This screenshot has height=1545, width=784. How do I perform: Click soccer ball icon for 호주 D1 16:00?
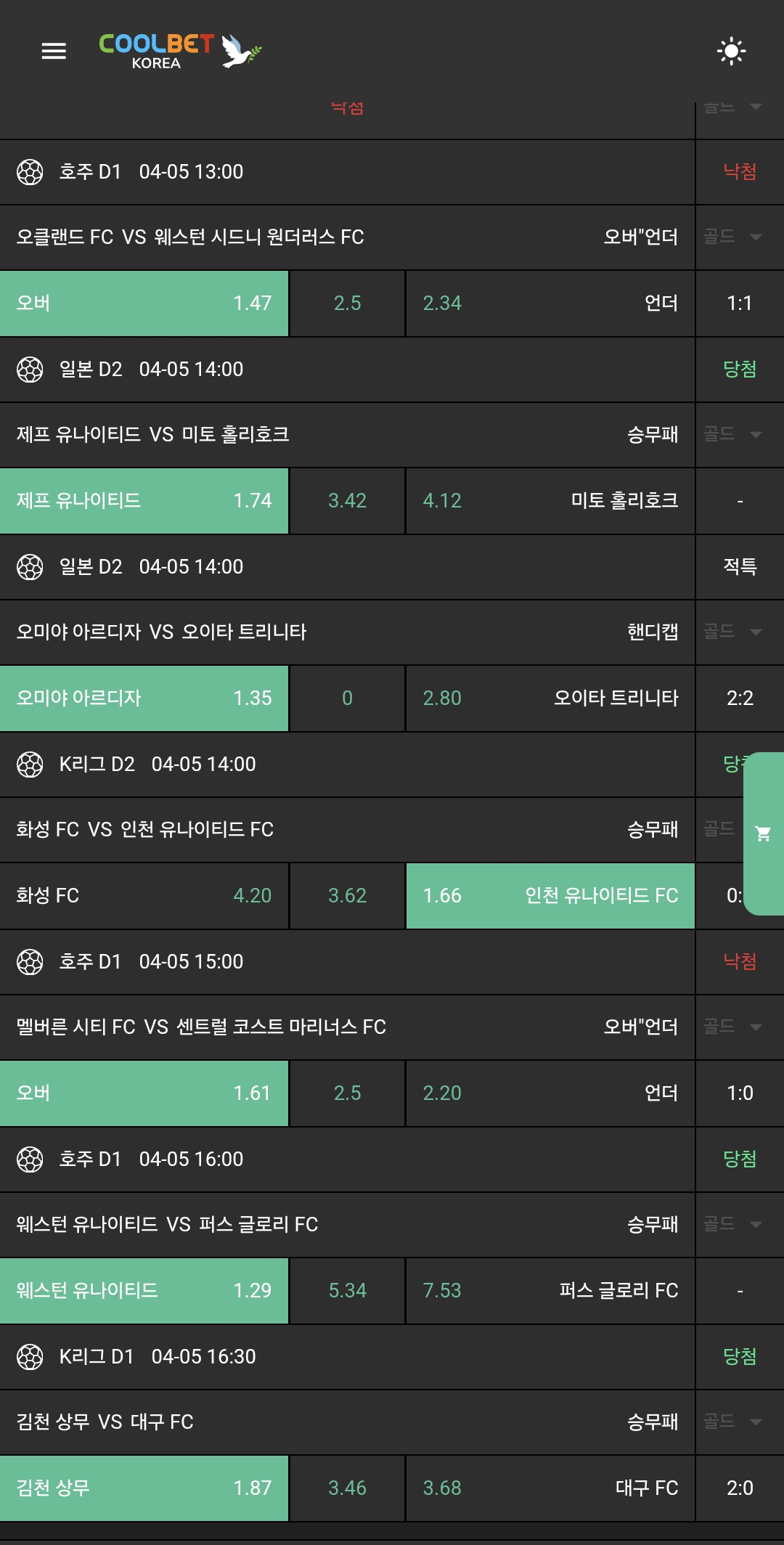30,1159
